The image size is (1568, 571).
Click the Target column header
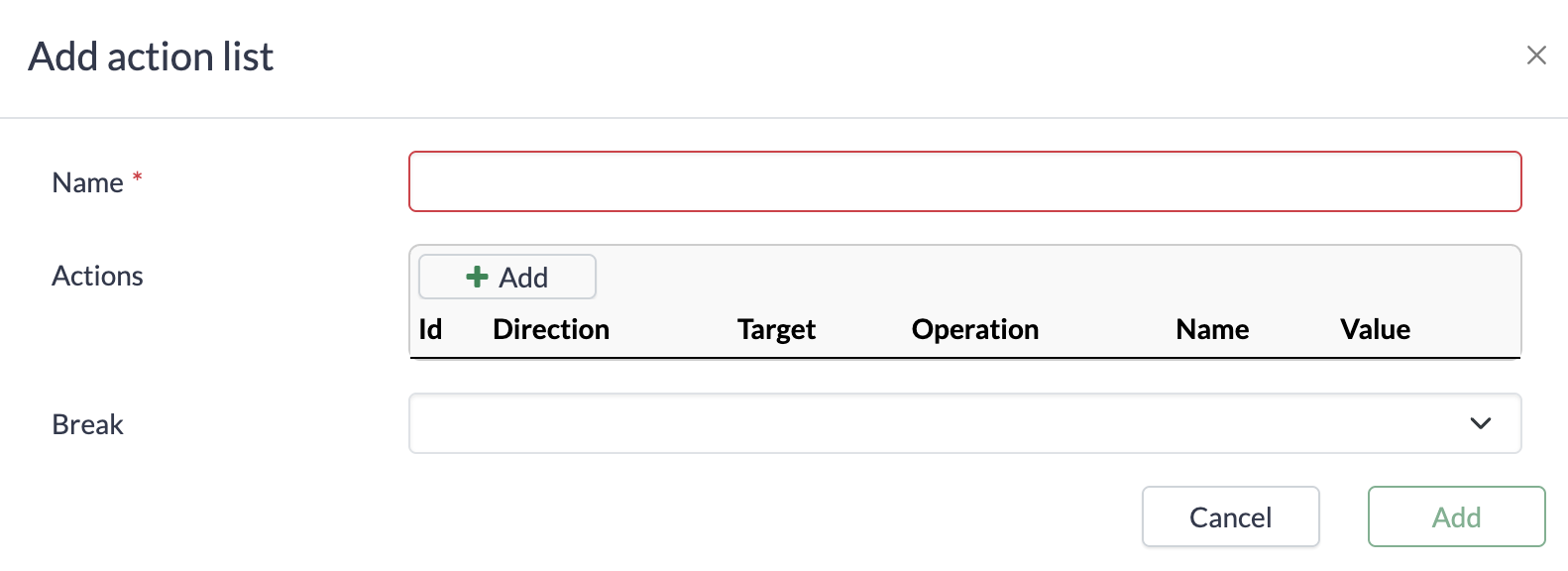776,329
